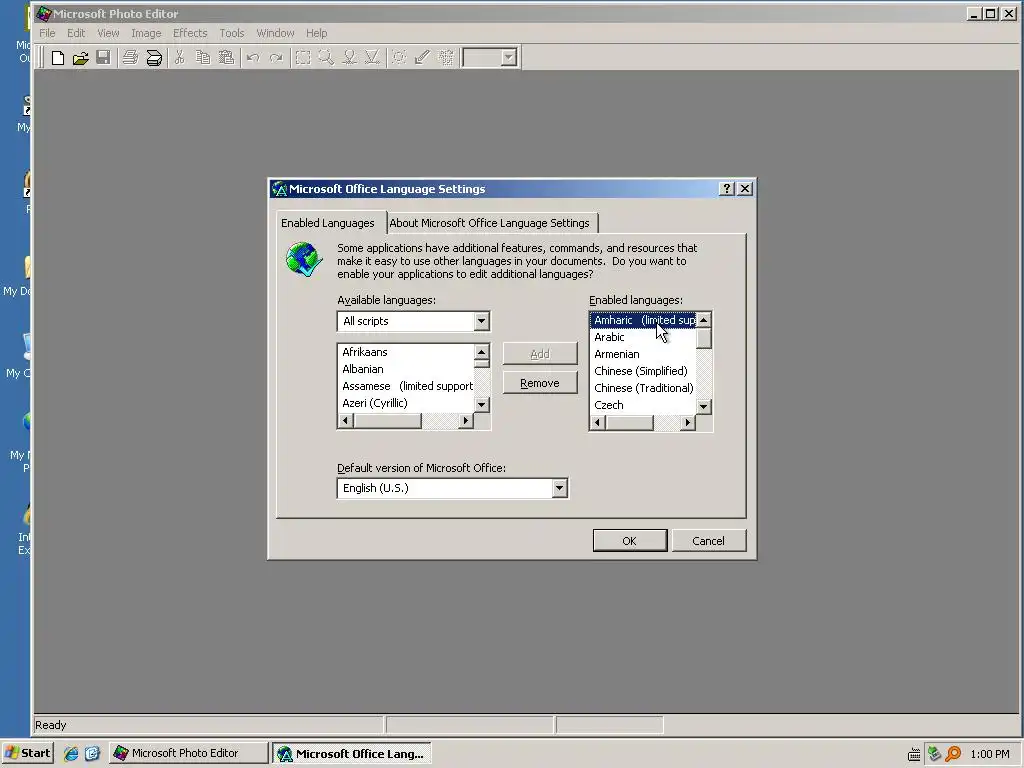
Task: Select Chinese (Traditional) in enabled languages
Action: point(643,388)
